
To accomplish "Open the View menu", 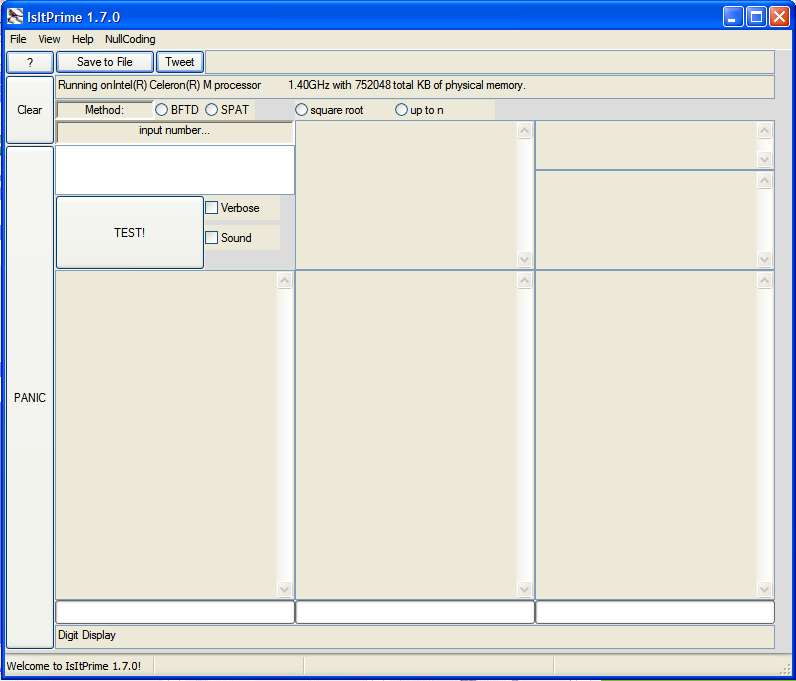I will click(x=49, y=39).
